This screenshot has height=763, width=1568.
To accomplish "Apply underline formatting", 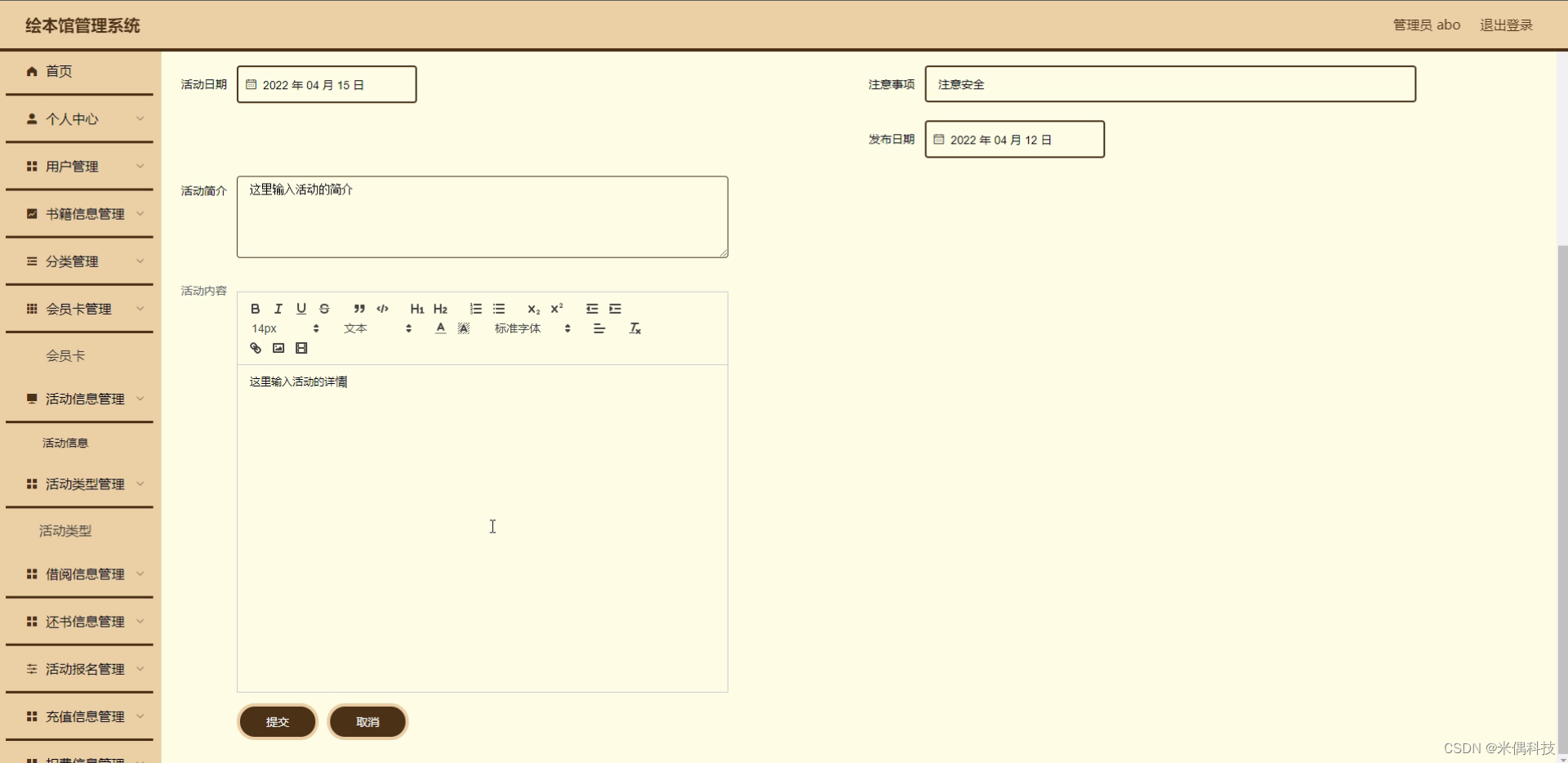I will point(301,309).
